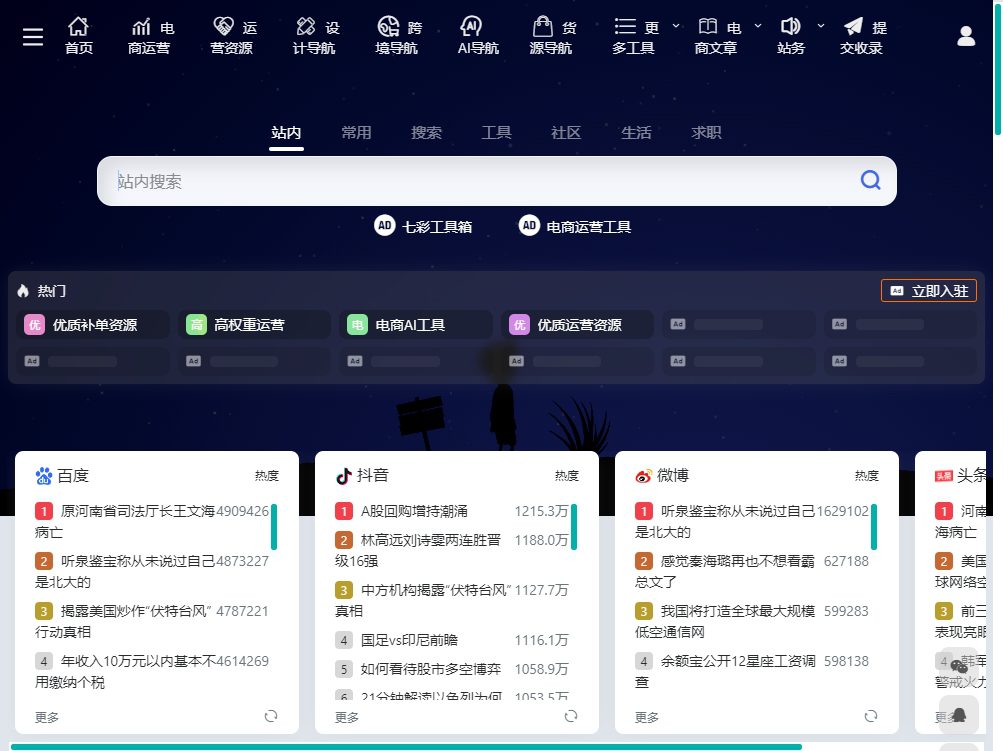The width and height of the screenshot is (1003, 751).
Task: Refresh the 抖音 hot list
Action: (x=571, y=716)
